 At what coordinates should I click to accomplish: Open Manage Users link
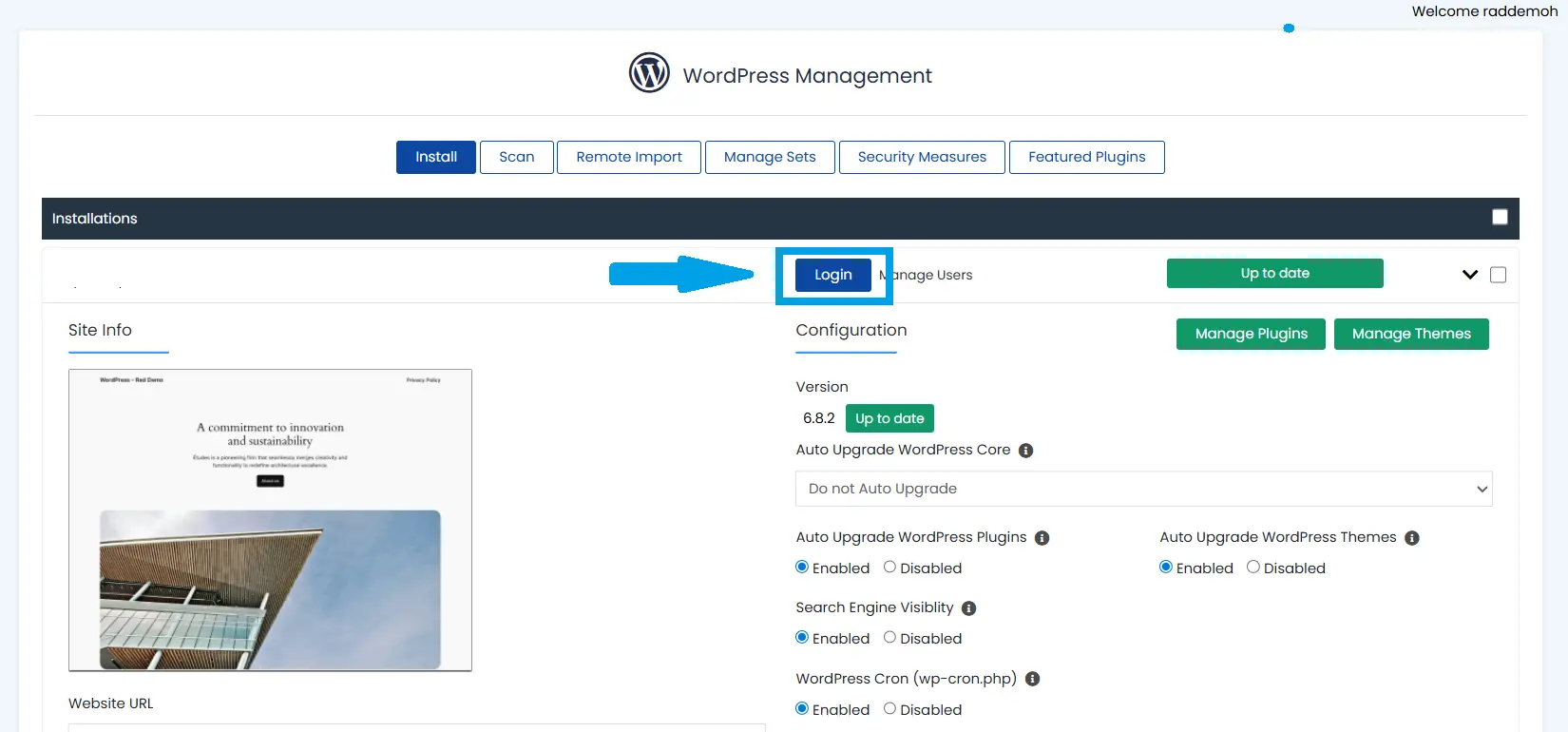926,275
